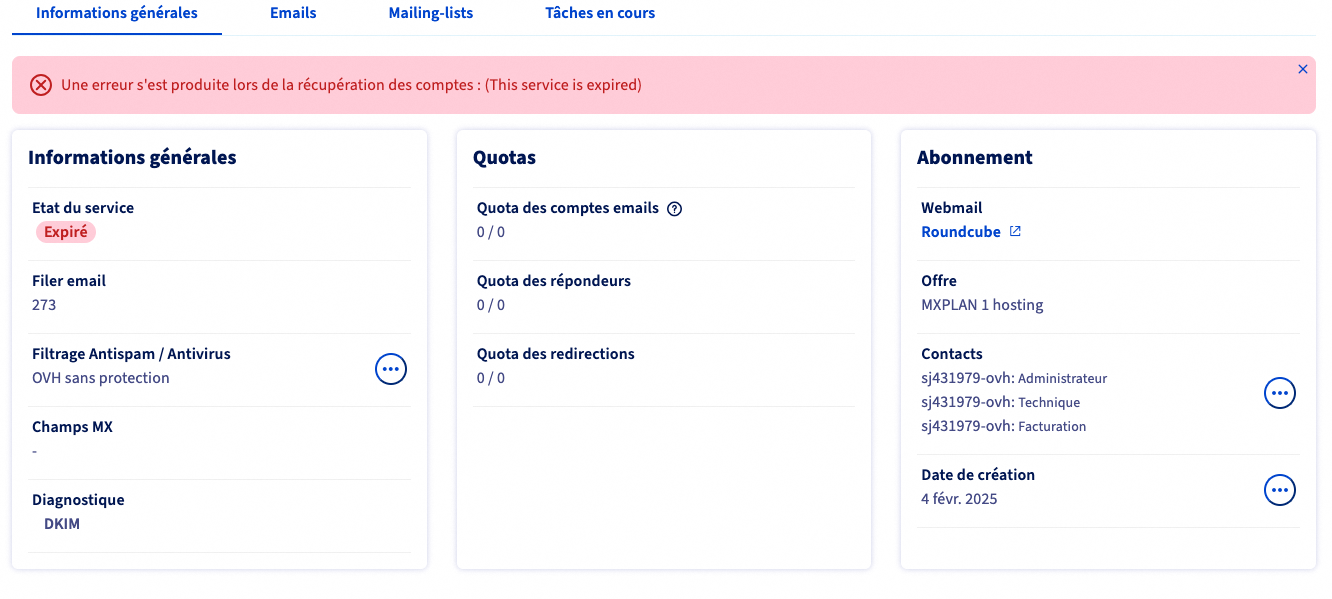Open the Mailing-lists tab

click(430, 14)
